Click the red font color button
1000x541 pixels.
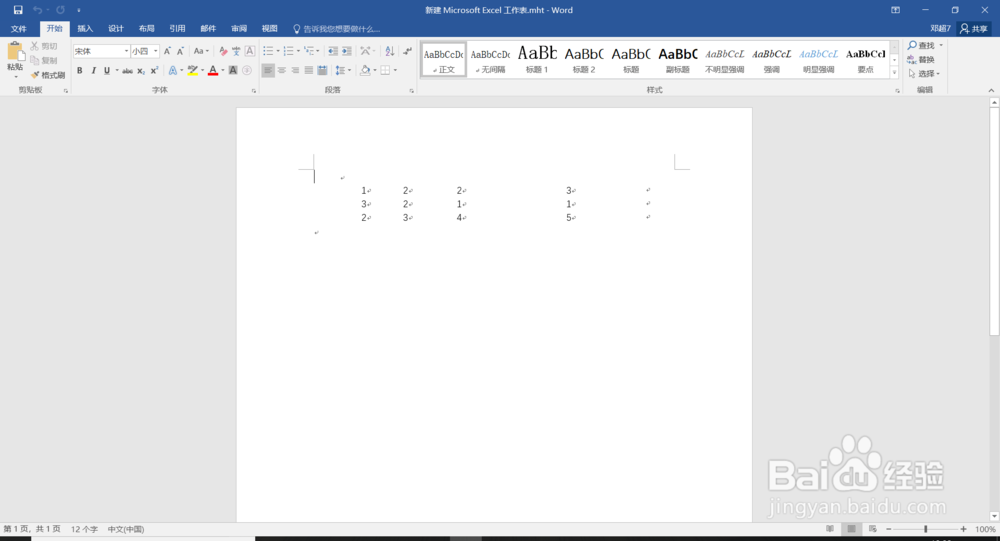pyautogui.click(x=213, y=71)
